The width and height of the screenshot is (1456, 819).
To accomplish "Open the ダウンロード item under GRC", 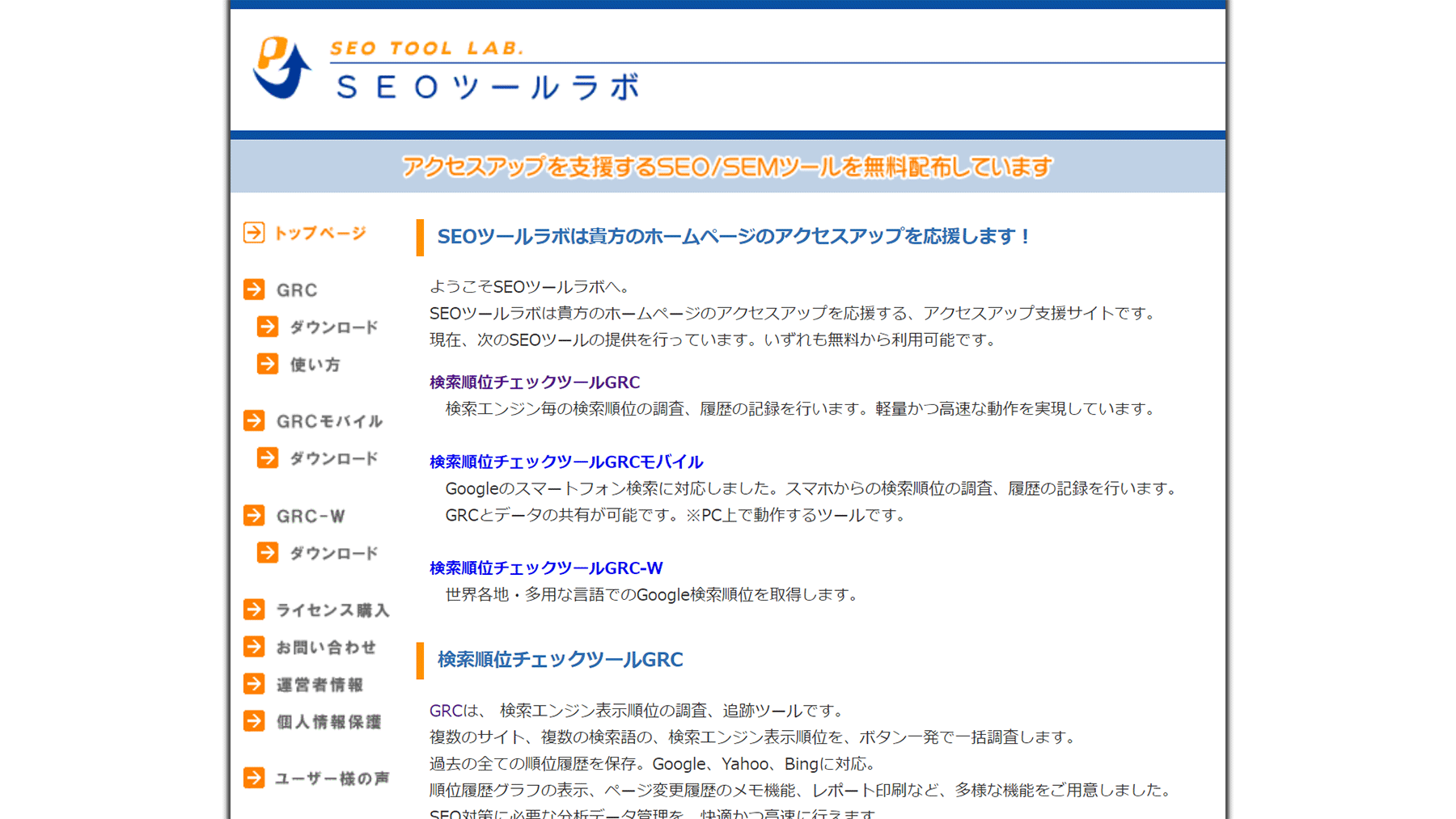I will [x=334, y=327].
